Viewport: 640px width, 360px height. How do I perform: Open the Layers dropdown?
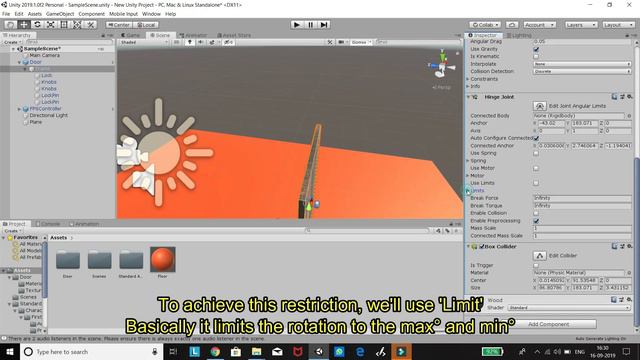[581, 25]
